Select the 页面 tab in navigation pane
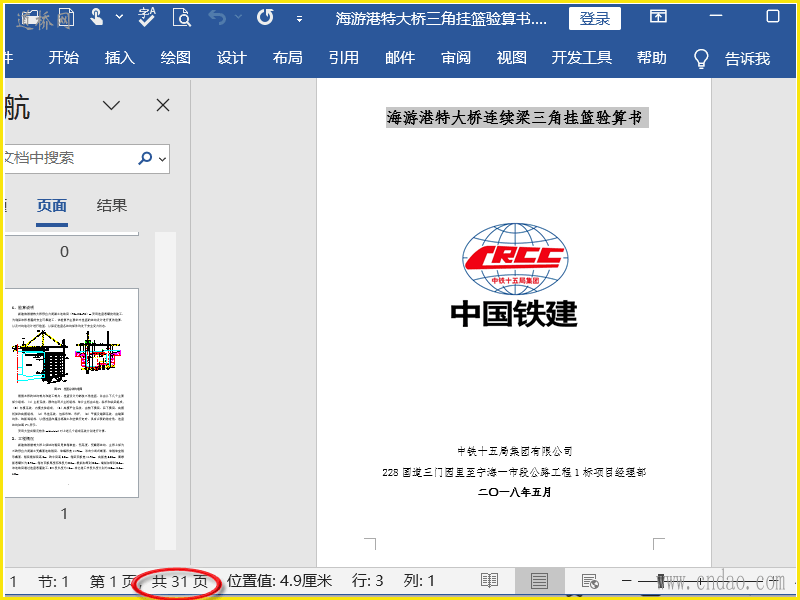 coord(52,206)
